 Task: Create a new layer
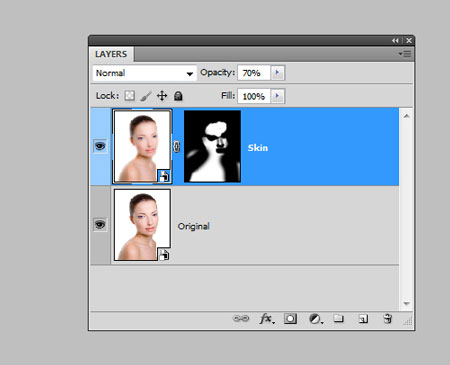coord(363,319)
